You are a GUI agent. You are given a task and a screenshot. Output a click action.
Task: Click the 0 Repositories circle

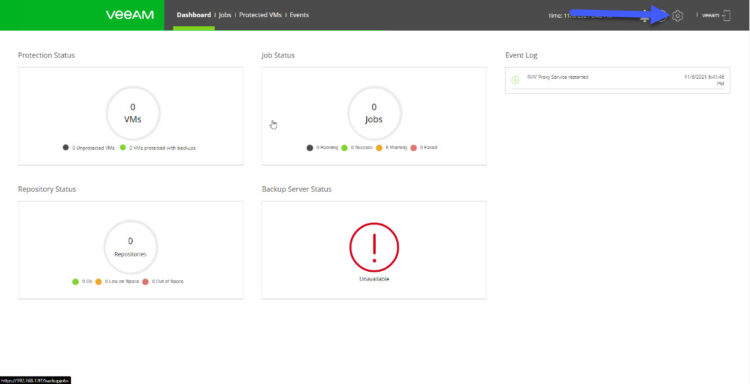[x=131, y=247]
